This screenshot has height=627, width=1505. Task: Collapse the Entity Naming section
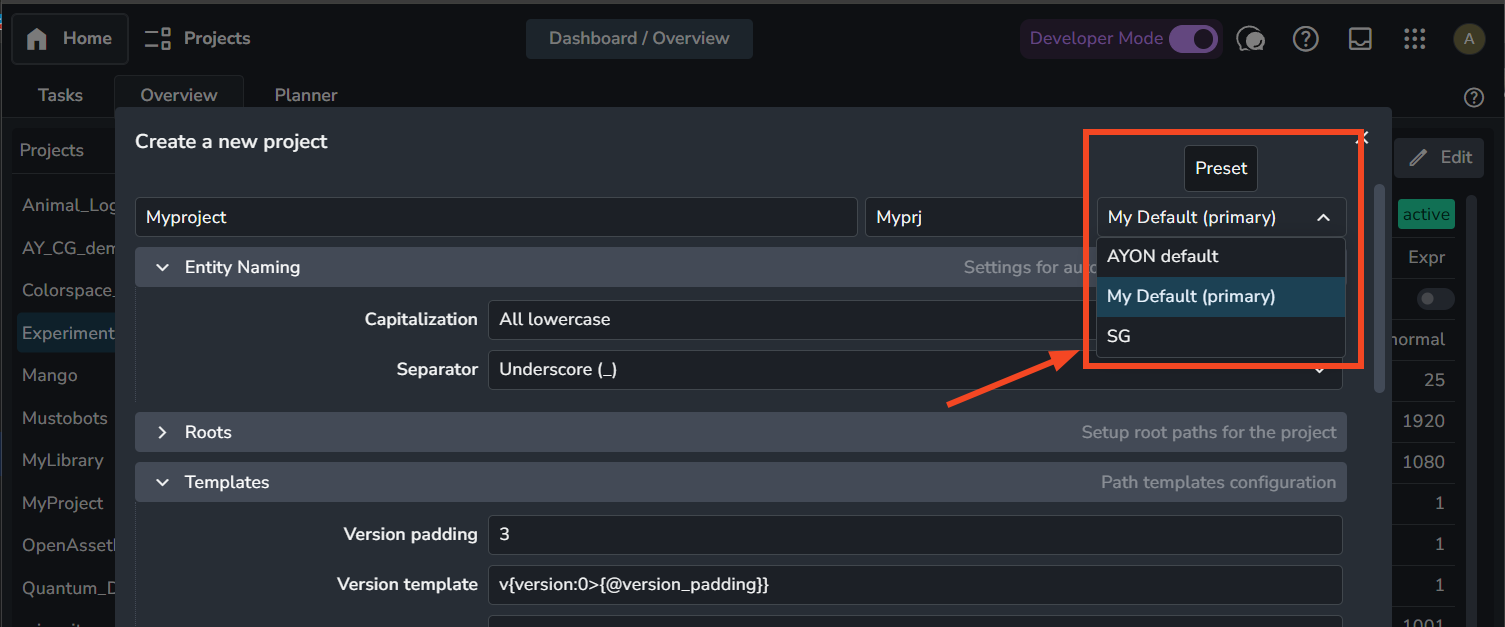pos(162,267)
